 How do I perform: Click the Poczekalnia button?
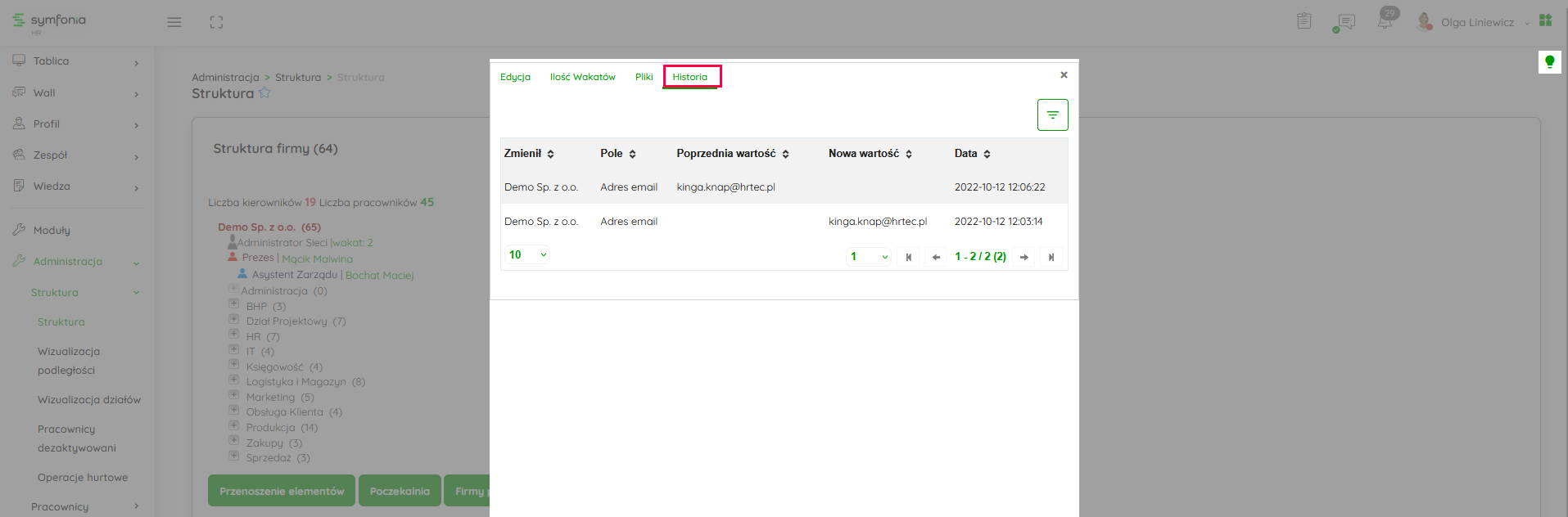click(x=400, y=491)
